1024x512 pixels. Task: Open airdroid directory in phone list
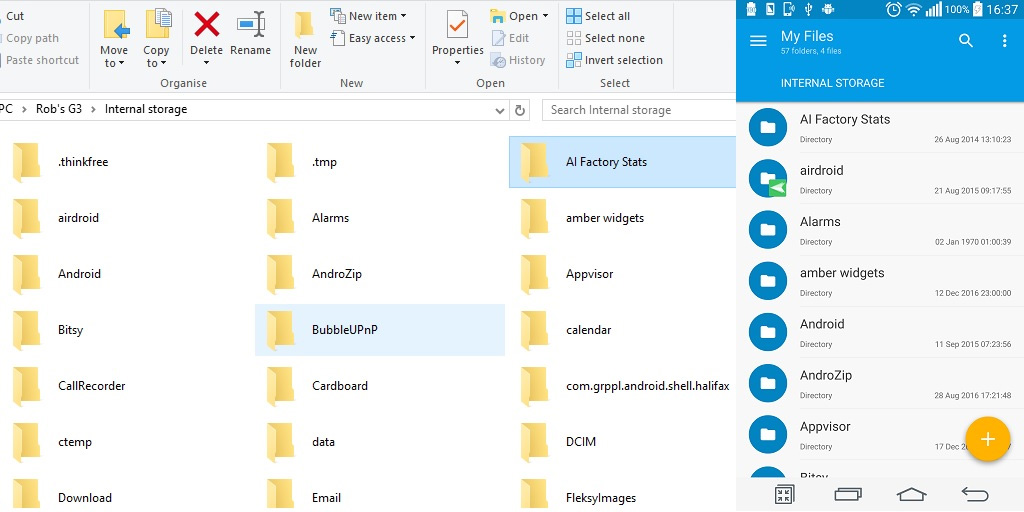[880, 179]
